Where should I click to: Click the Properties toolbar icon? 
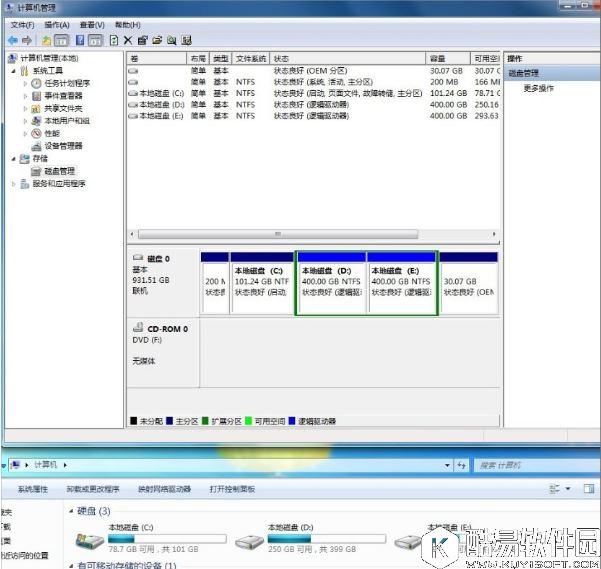point(143,40)
